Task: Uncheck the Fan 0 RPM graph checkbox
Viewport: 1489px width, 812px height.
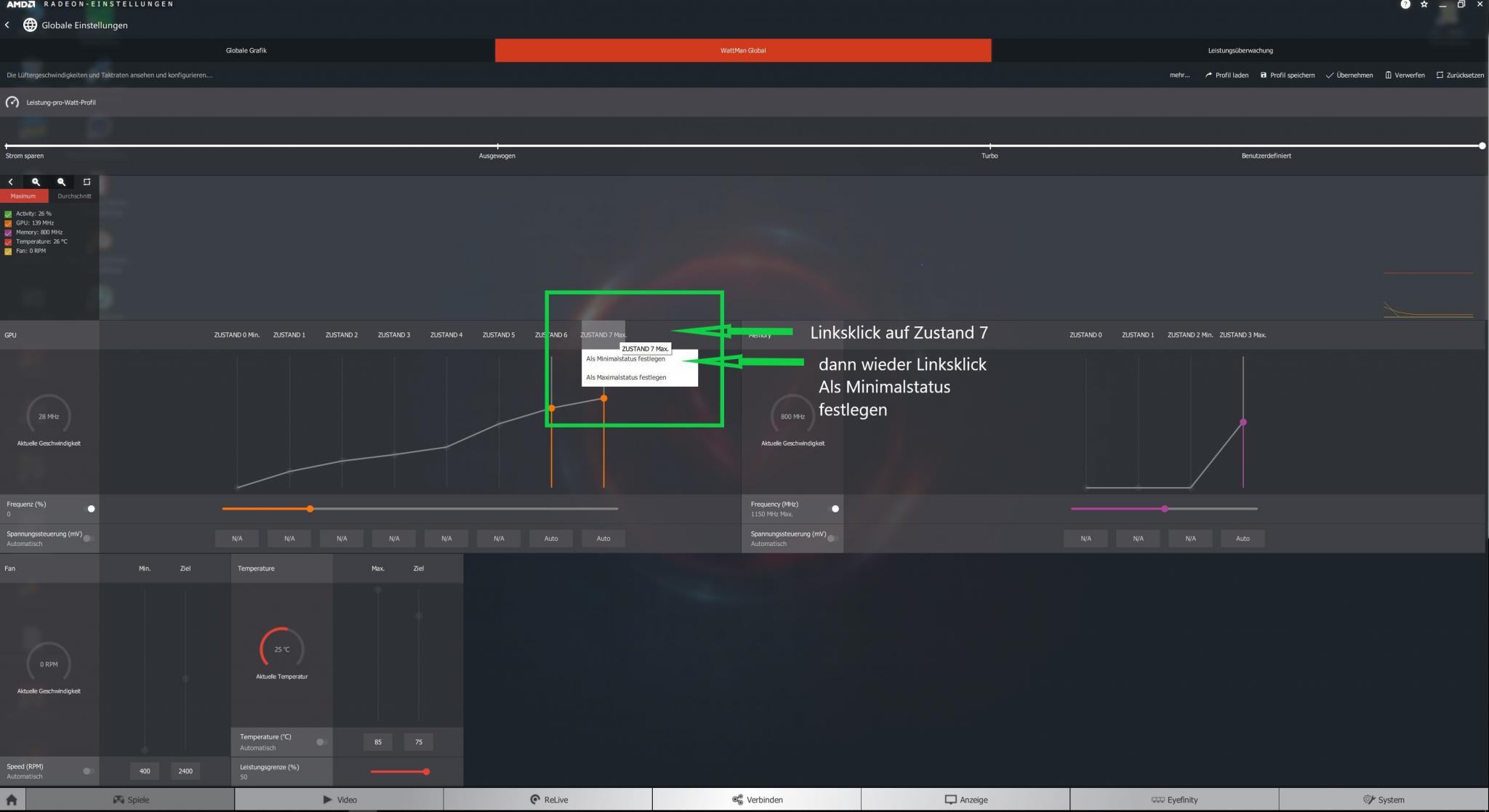Action: (8, 251)
